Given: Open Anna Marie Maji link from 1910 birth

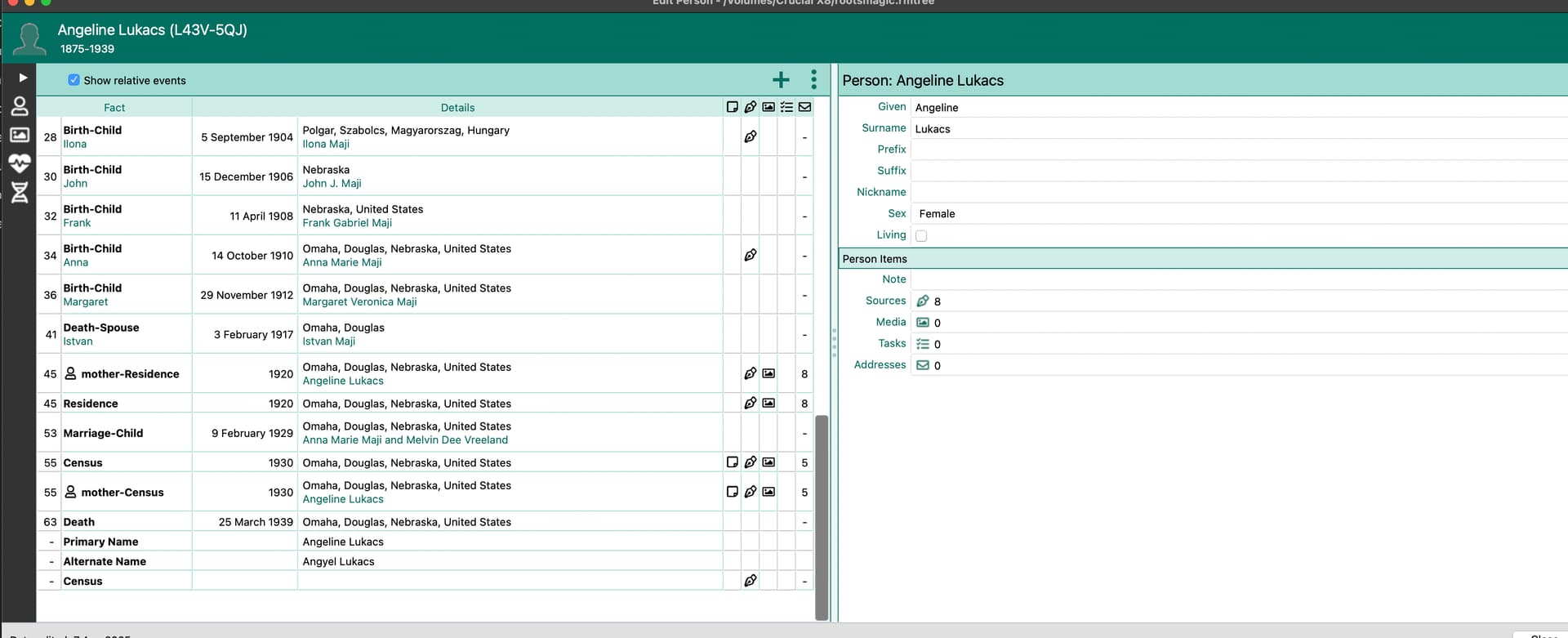Looking at the screenshot, I should point(342,262).
